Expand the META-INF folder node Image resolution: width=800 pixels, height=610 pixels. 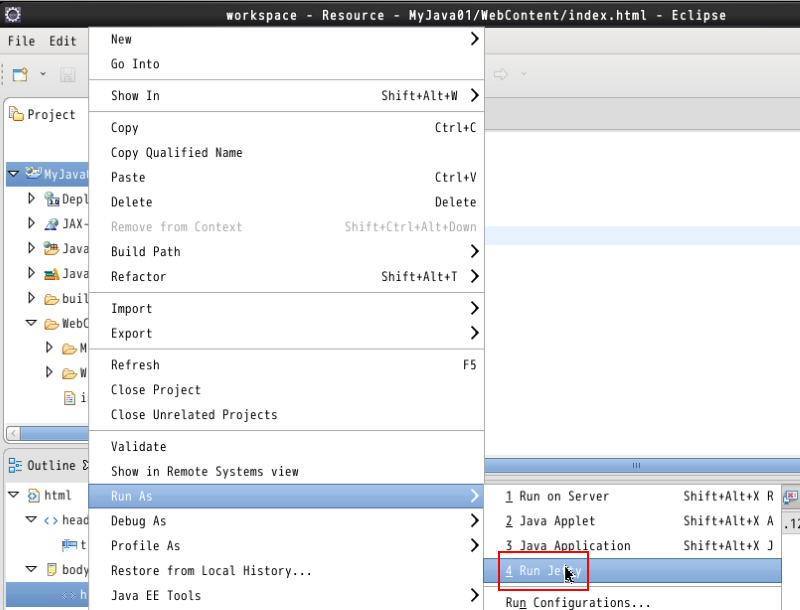(49, 347)
